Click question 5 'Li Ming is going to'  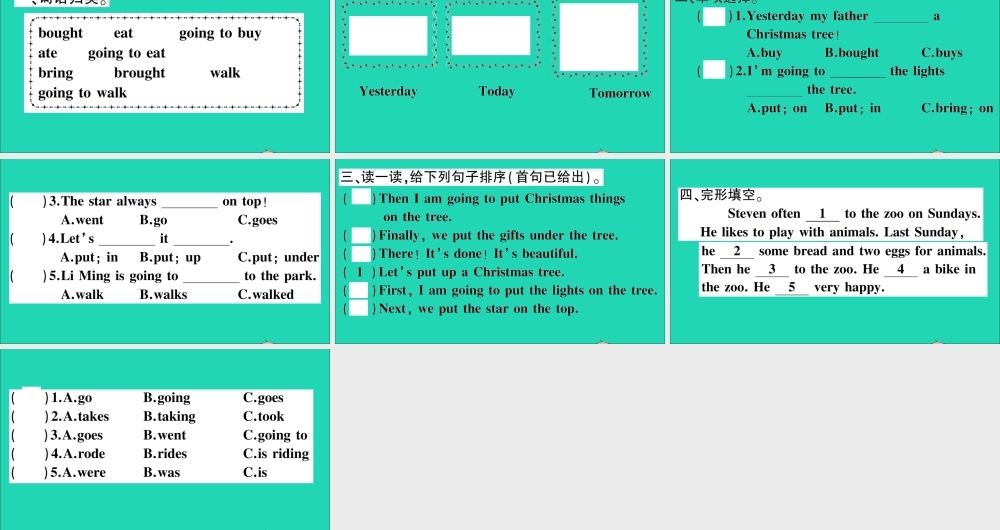[x=182, y=276]
